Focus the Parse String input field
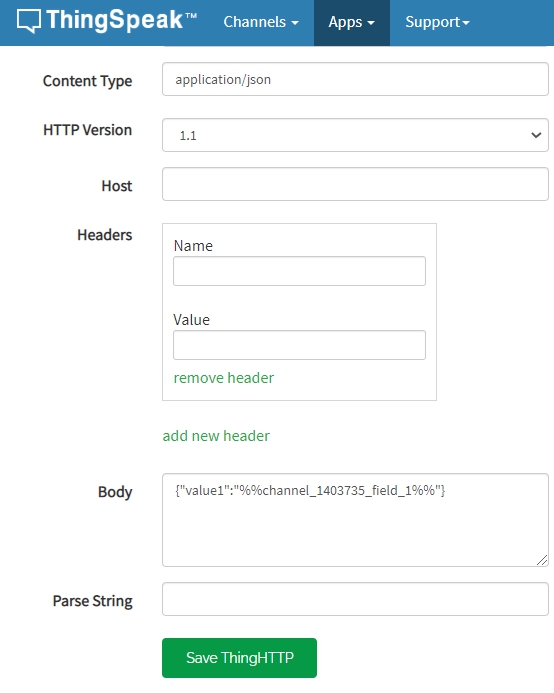 click(x=355, y=599)
